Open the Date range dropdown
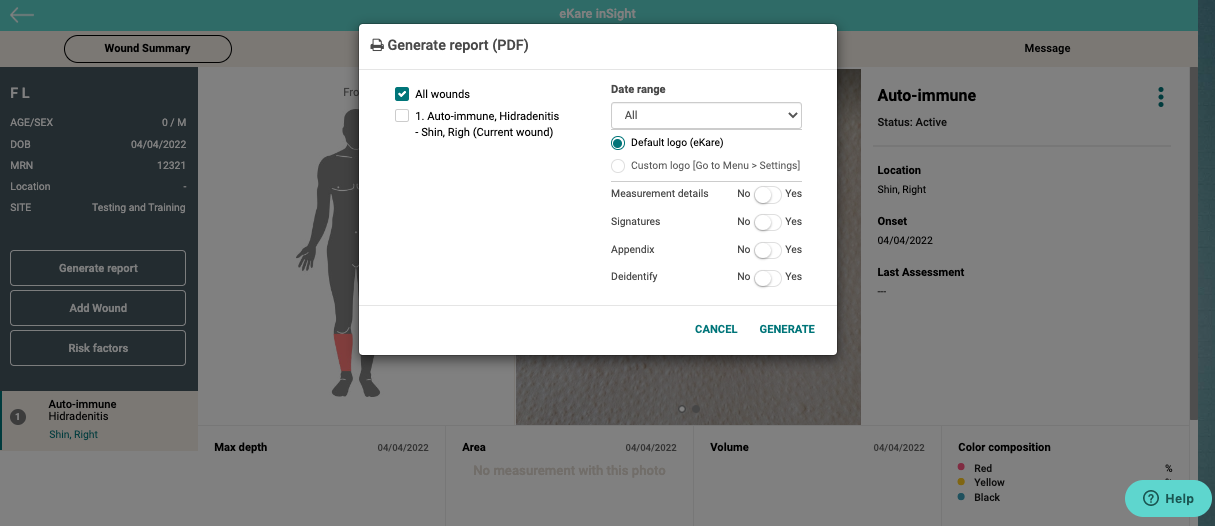 (x=706, y=116)
